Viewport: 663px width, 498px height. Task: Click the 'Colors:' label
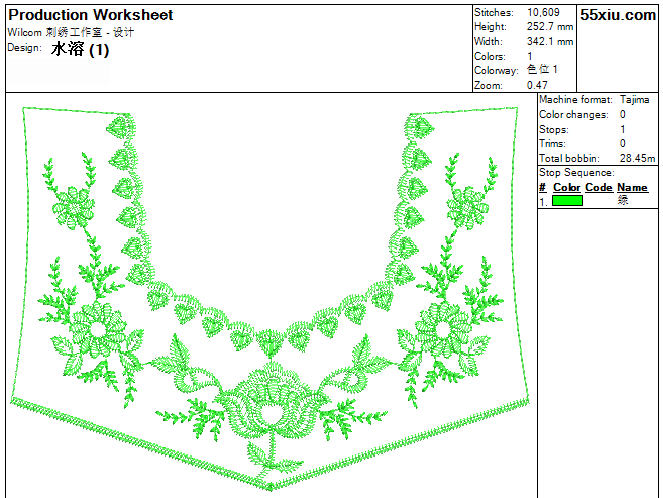[x=490, y=56]
